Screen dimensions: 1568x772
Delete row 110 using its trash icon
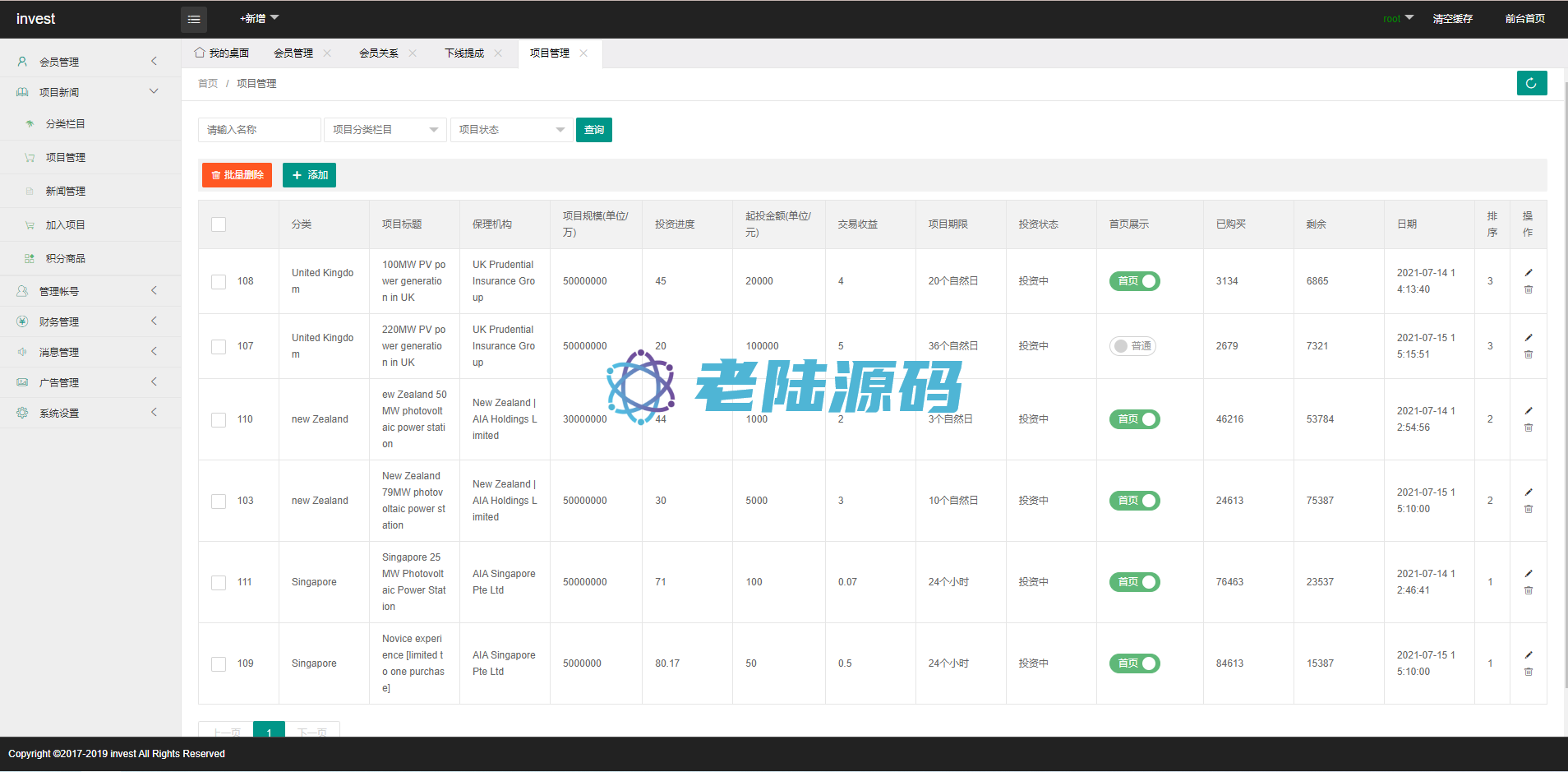coord(1529,428)
